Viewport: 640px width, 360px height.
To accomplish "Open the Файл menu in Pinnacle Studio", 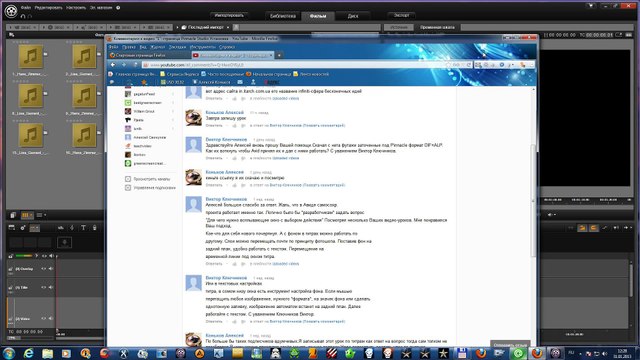I will pos(26,7).
